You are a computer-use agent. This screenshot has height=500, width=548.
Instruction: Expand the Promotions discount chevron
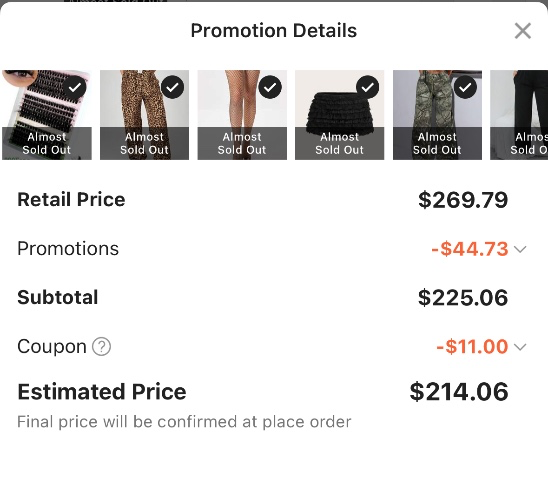click(x=520, y=249)
